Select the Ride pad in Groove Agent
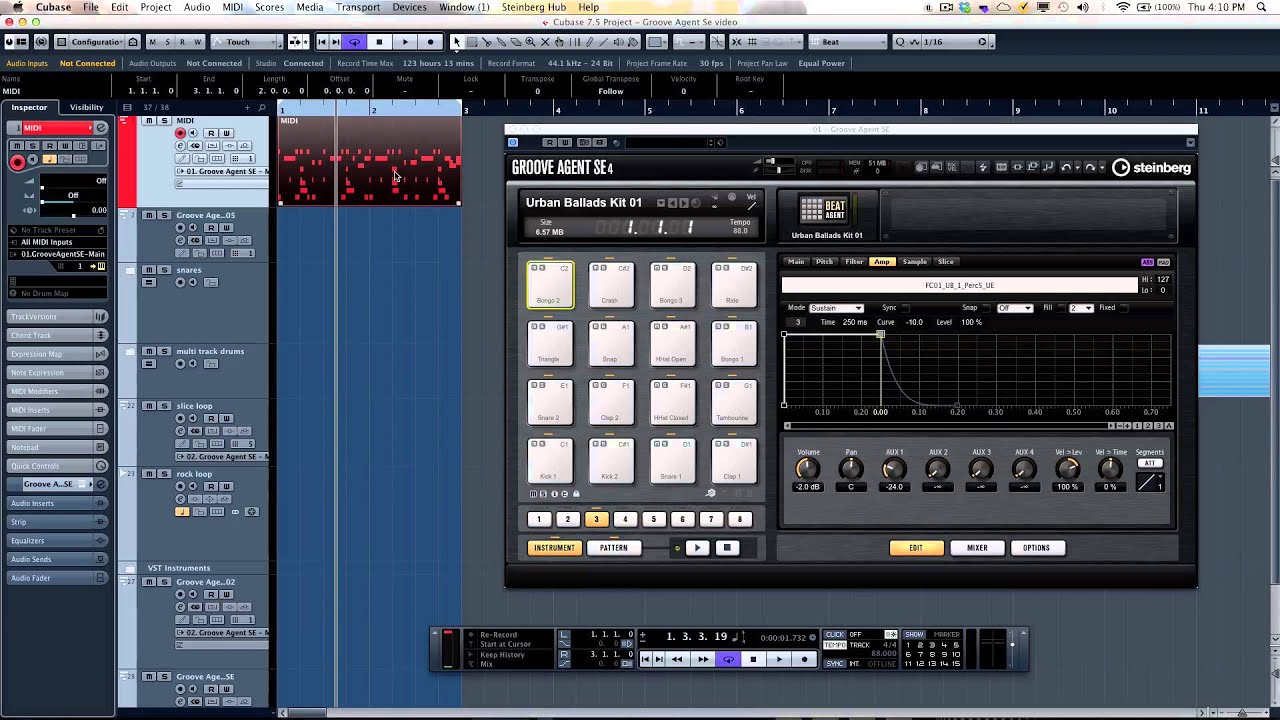The width and height of the screenshot is (1280, 720). 733,285
